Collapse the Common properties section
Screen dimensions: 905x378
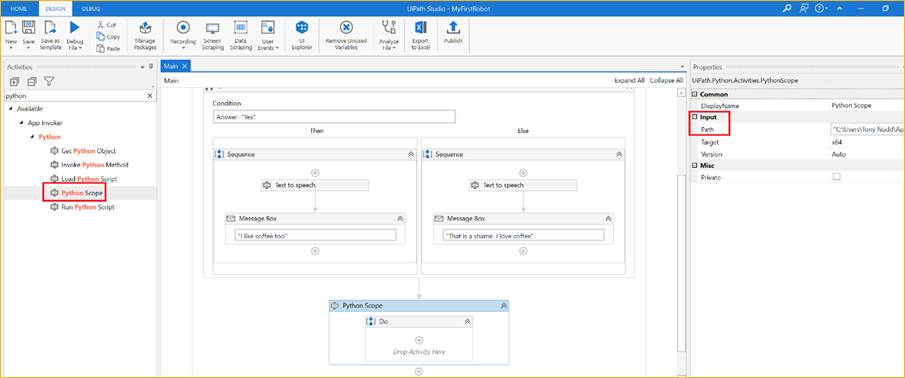pos(695,94)
